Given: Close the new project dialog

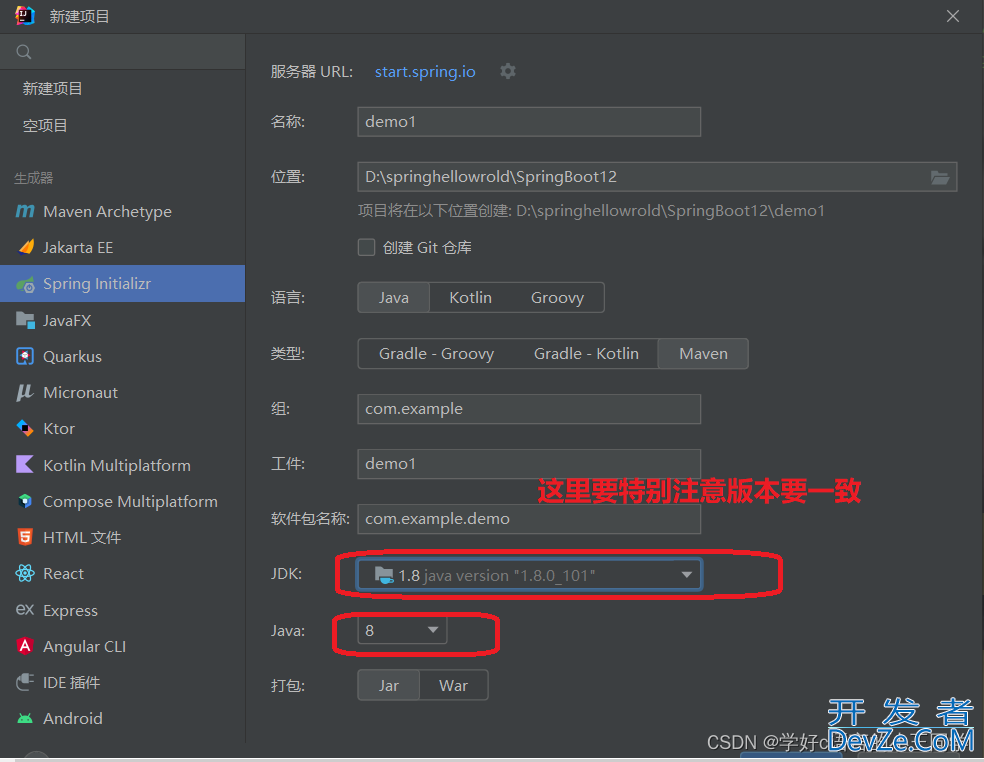Looking at the screenshot, I should coord(953,16).
